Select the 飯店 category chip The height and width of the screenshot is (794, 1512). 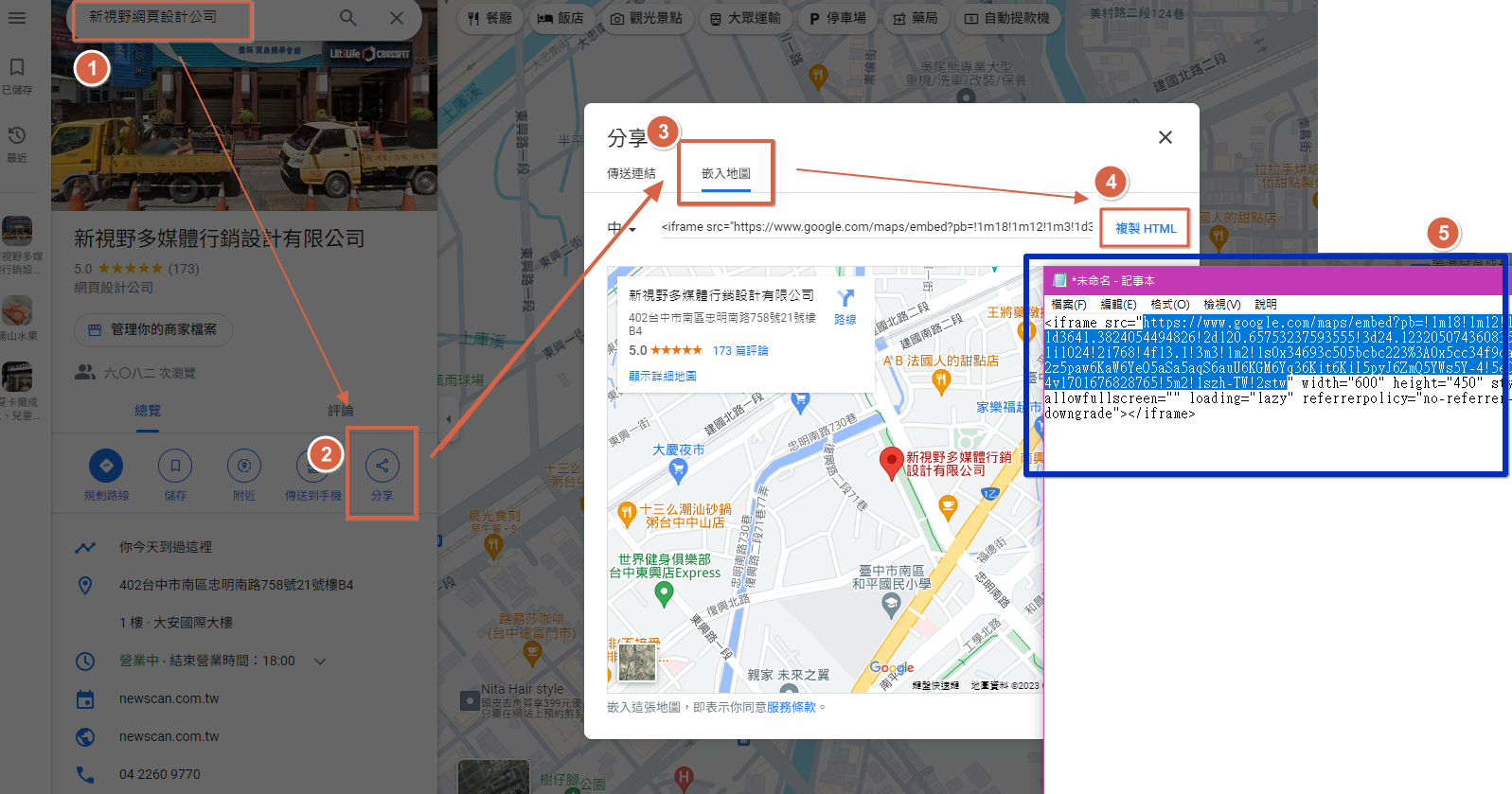coord(560,18)
